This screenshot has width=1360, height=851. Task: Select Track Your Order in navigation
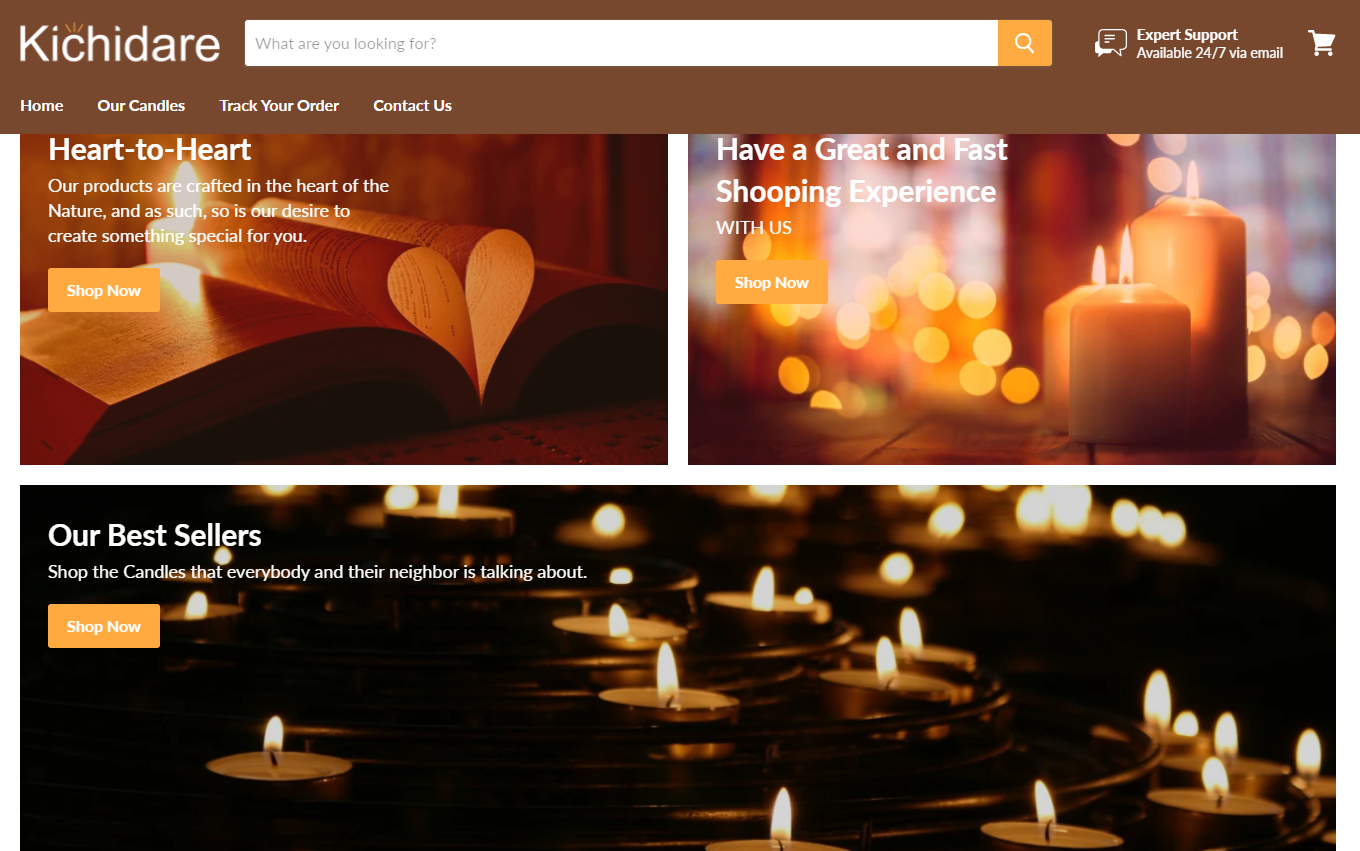(x=279, y=105)
